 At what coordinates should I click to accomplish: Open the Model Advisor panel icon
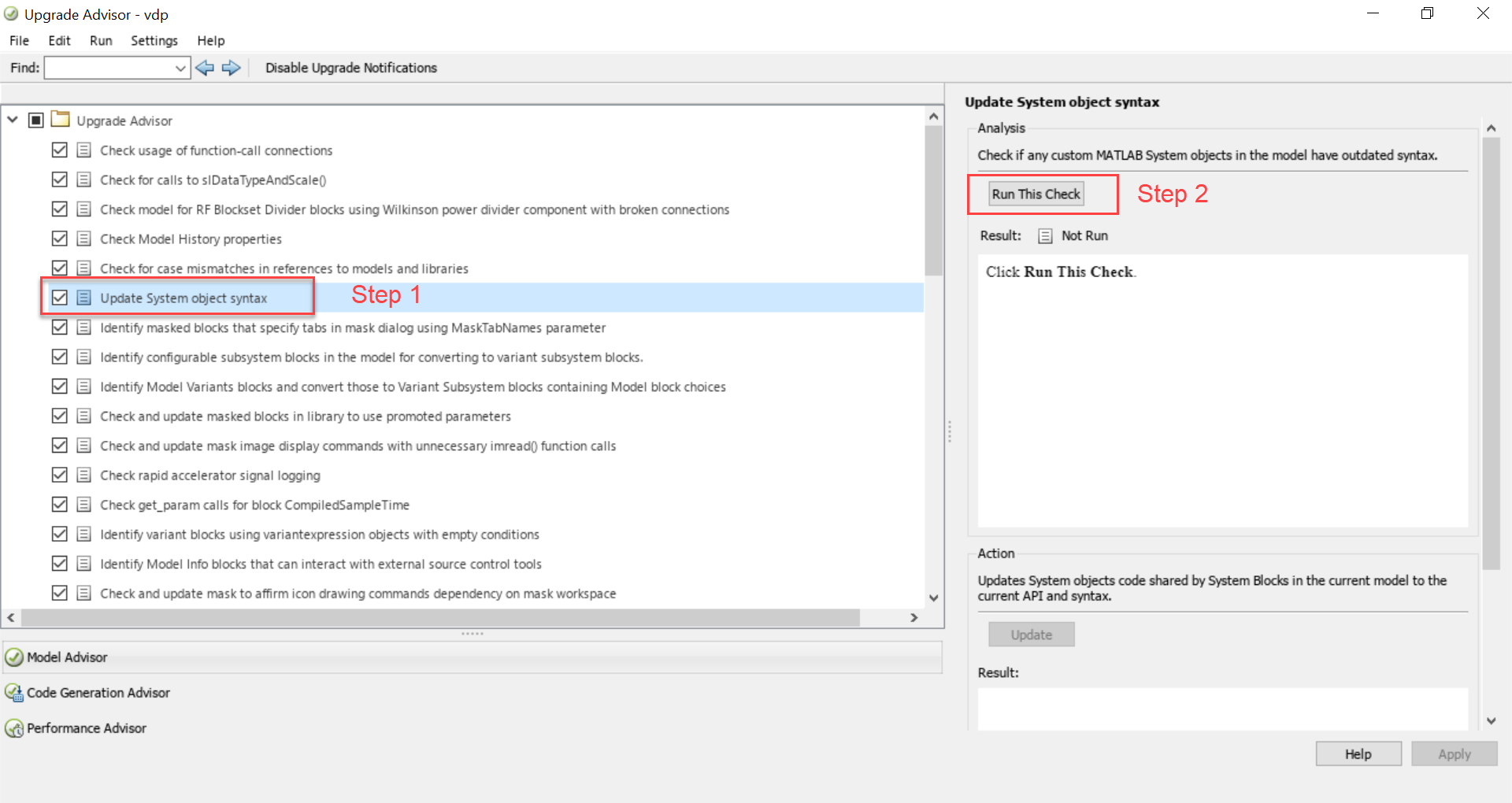click(14, 657)
